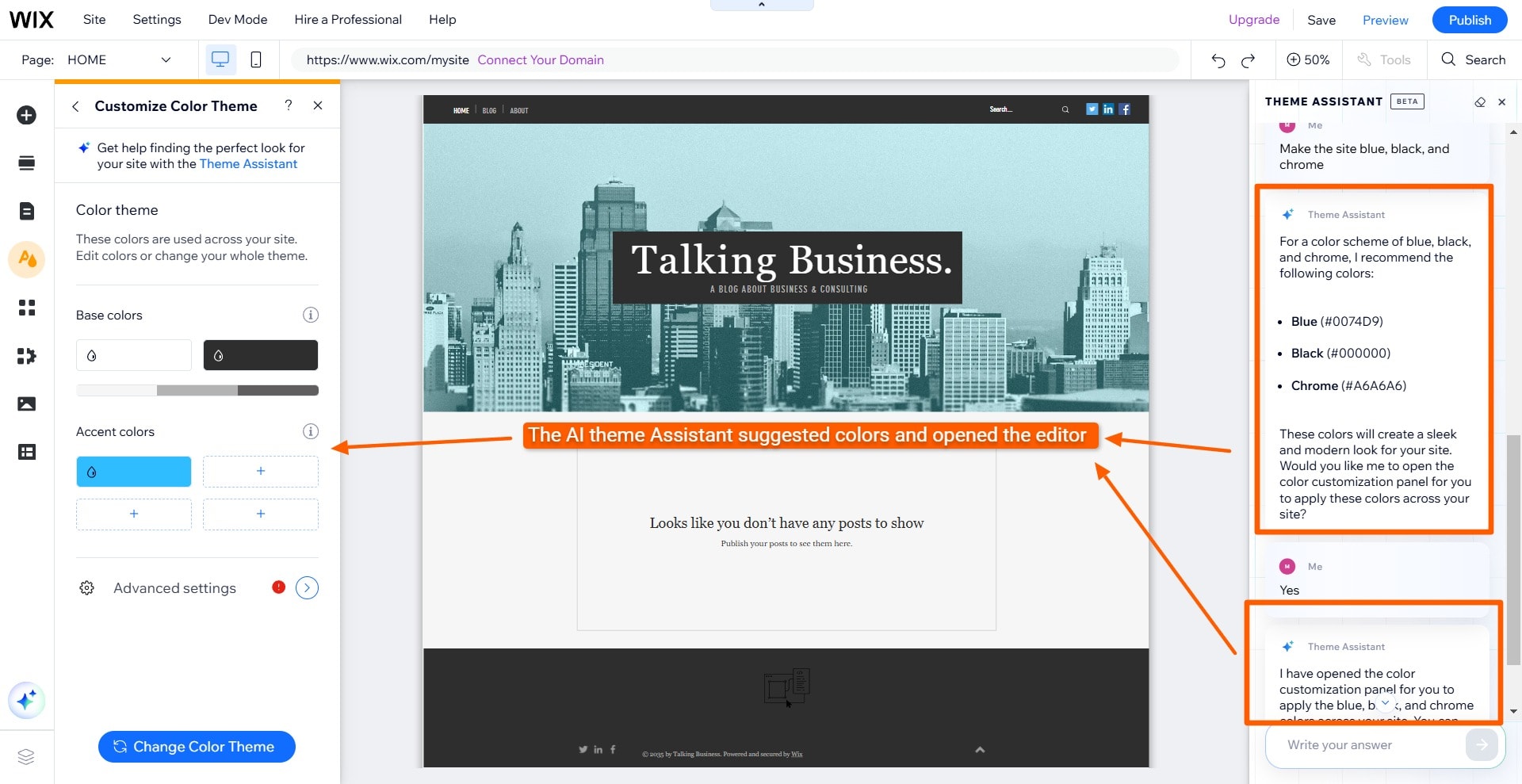This screenshot has height=784, width=1522.
Task: Open the Media image icon
Action: pos(26,403)
